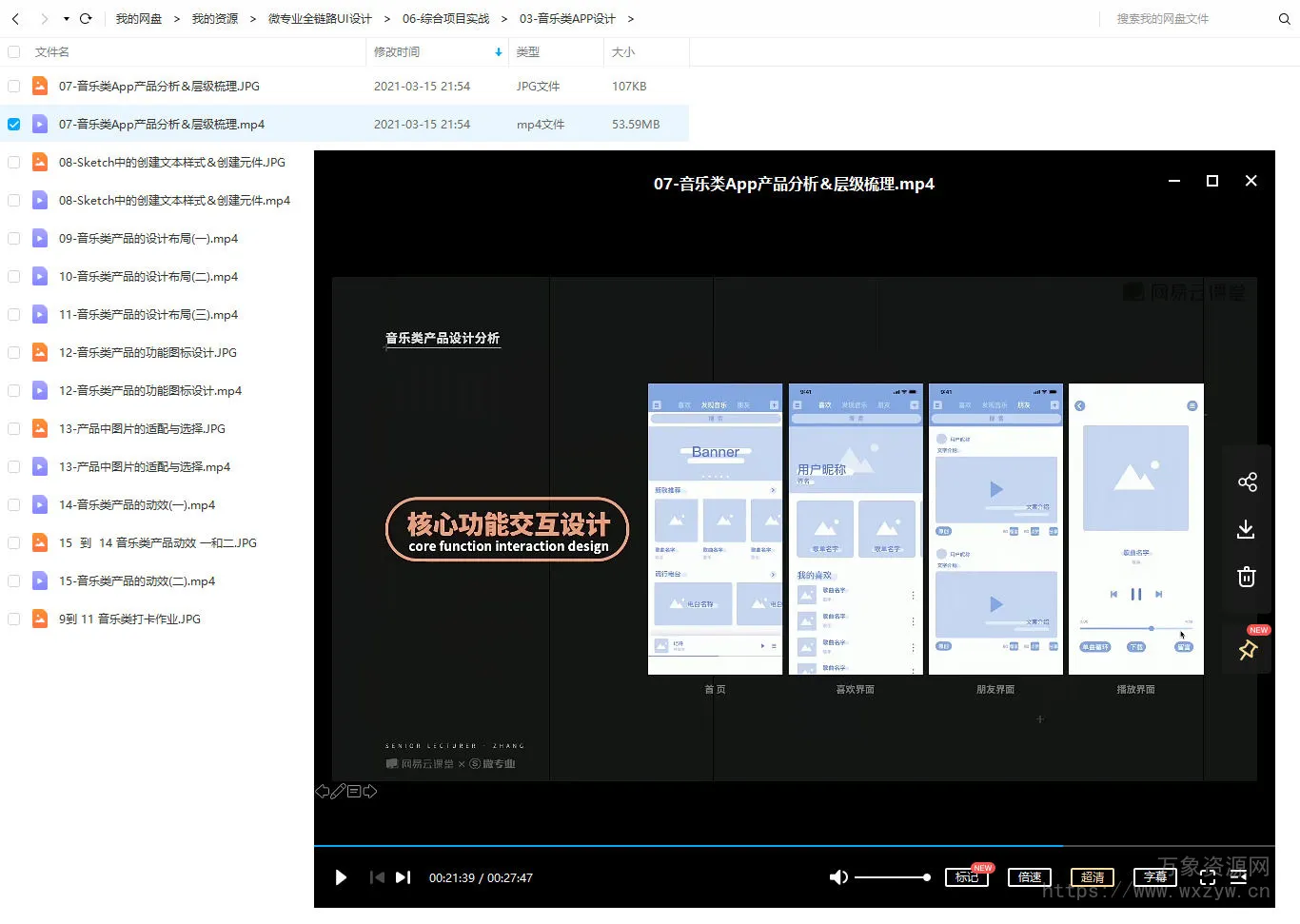
Task: Click the pin icon marked NEW
Action: pyautogui.click(x=1248, y=650)
